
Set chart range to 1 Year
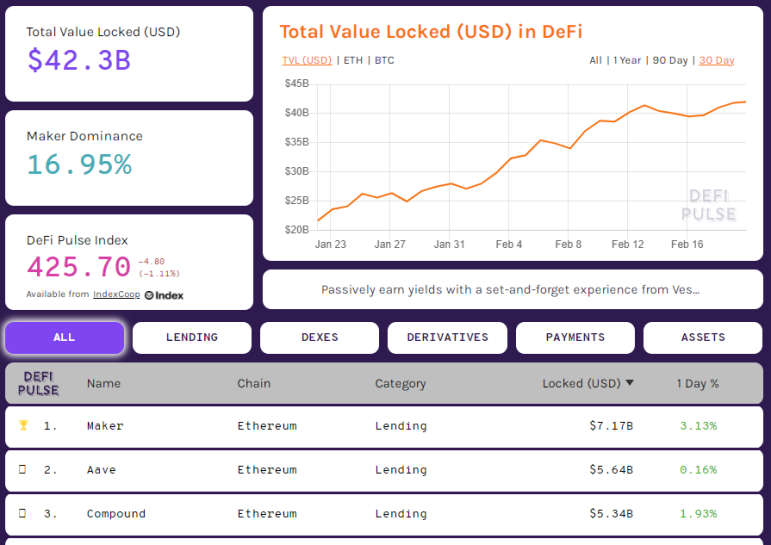click(627, 61)
